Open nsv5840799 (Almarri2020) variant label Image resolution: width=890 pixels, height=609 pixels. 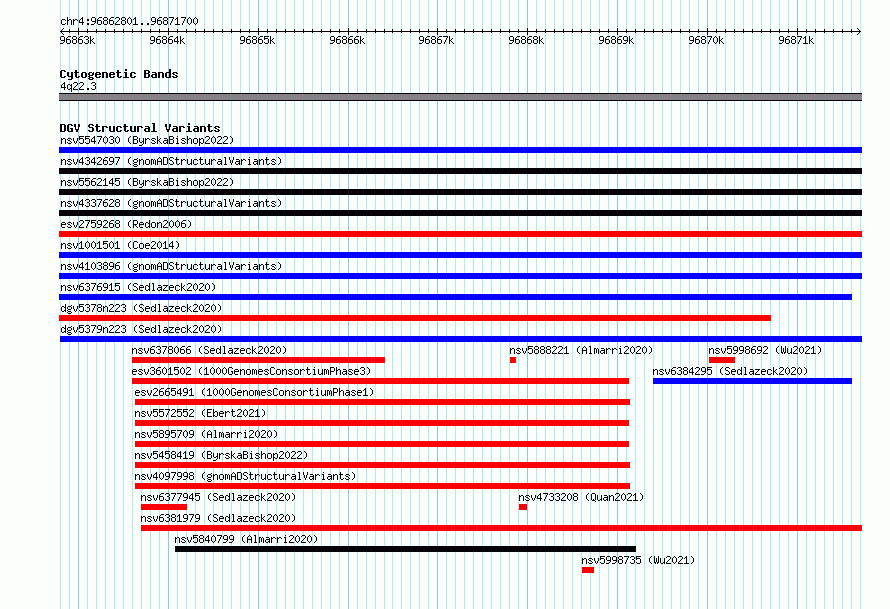(246, 539)
